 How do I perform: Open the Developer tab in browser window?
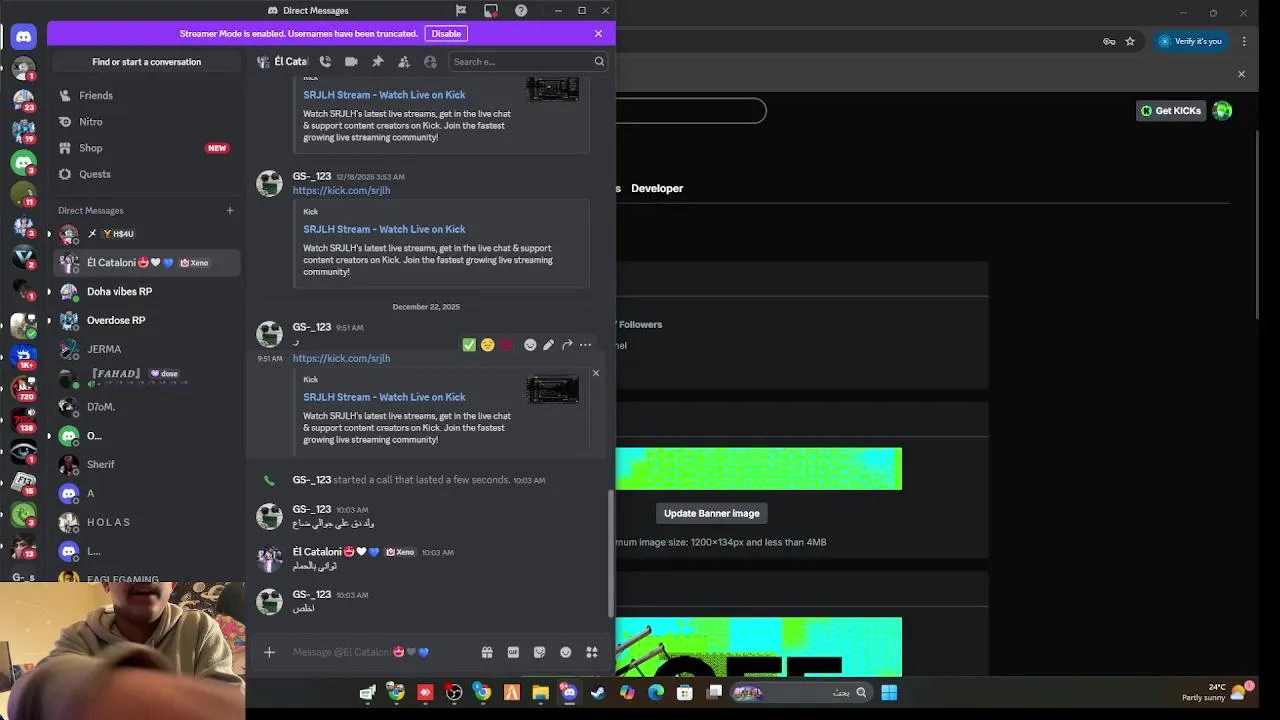point(657,188)
